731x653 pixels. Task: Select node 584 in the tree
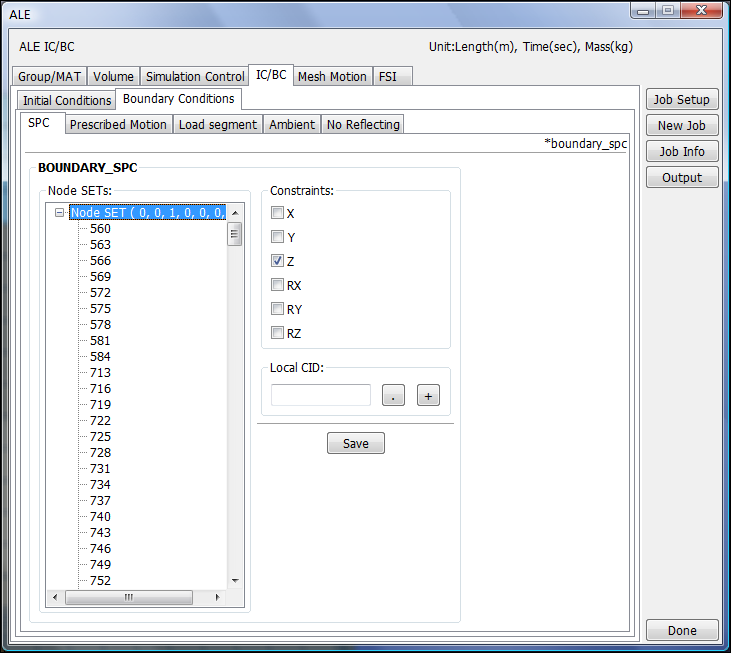pyautogui.click(x=100, y=357)
